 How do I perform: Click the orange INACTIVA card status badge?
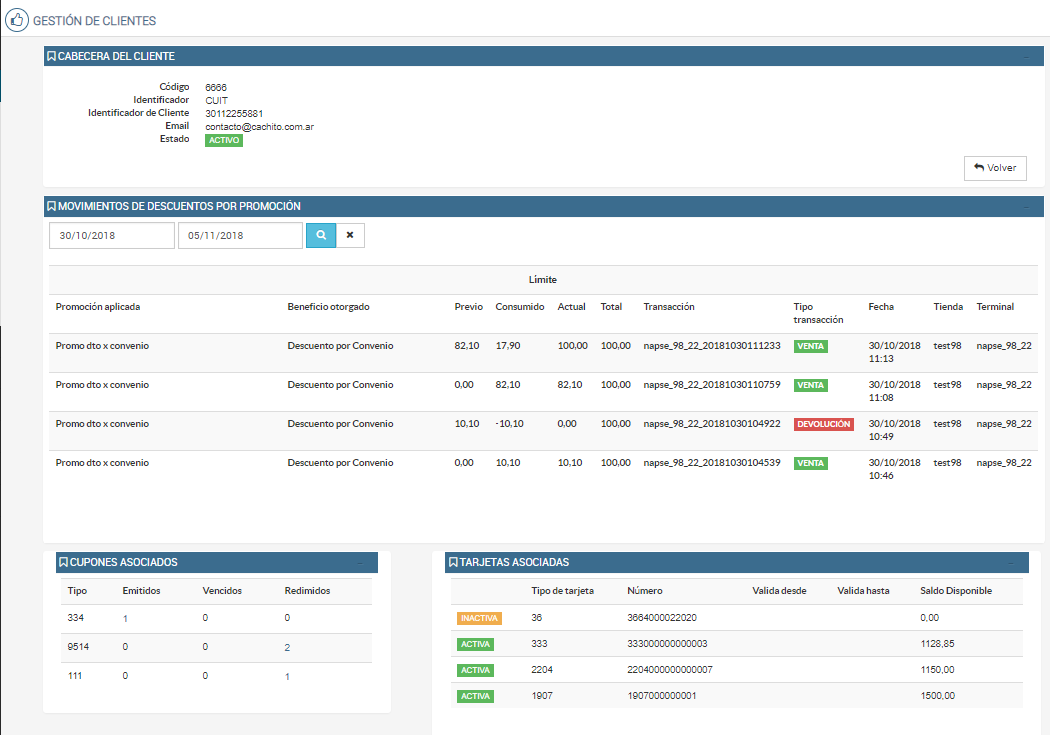coord(479,618)
